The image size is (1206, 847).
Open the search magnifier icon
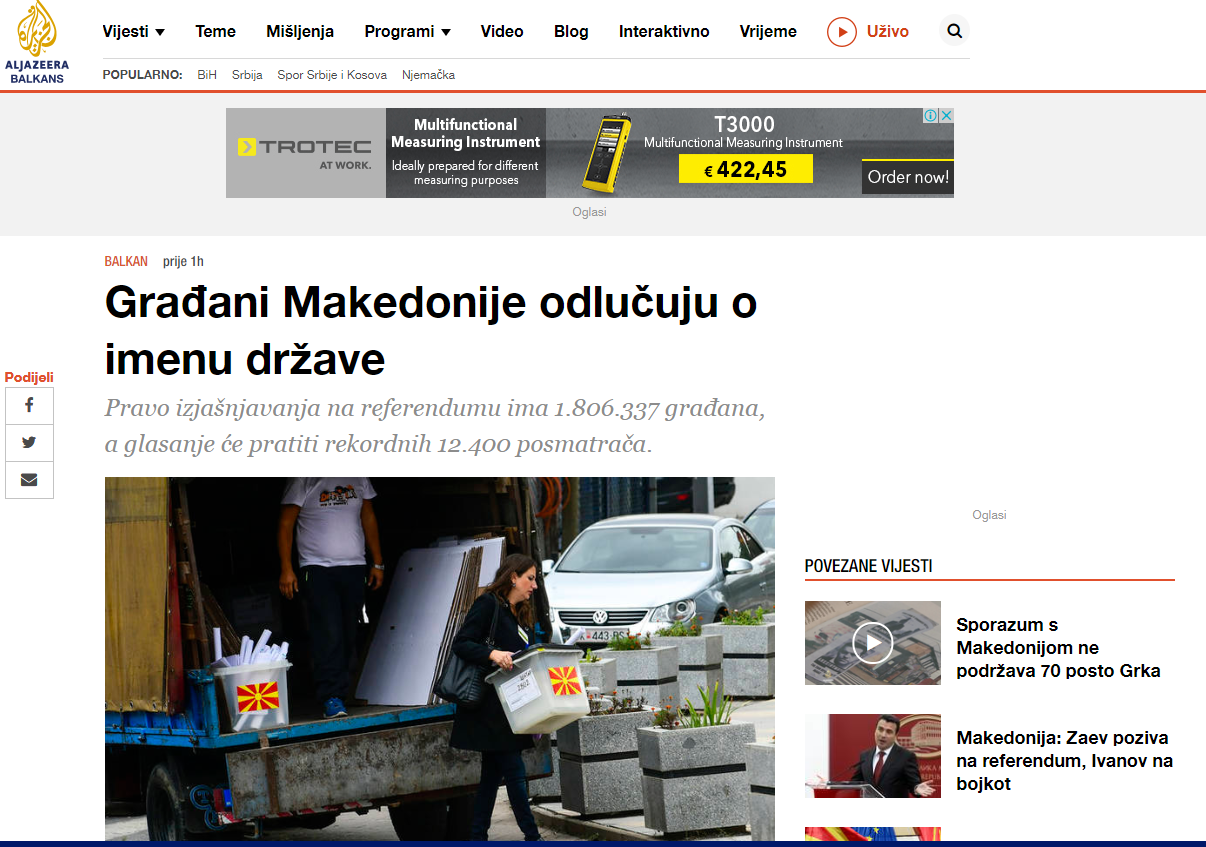click(x=954, y=31)
